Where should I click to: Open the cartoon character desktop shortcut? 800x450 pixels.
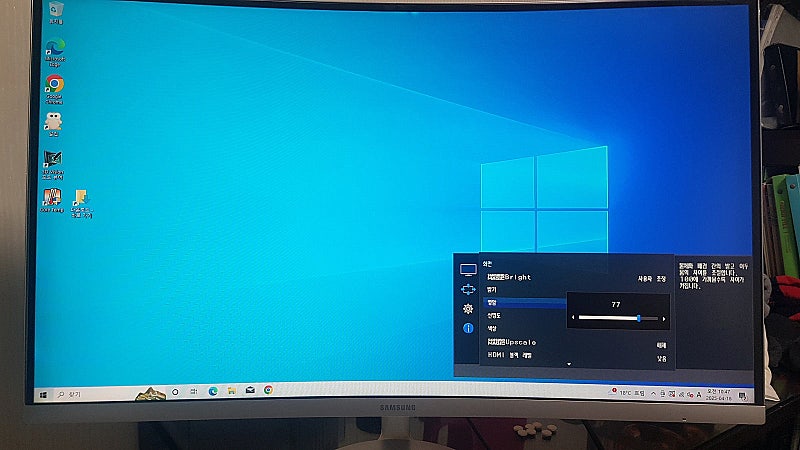click(53, 124)
